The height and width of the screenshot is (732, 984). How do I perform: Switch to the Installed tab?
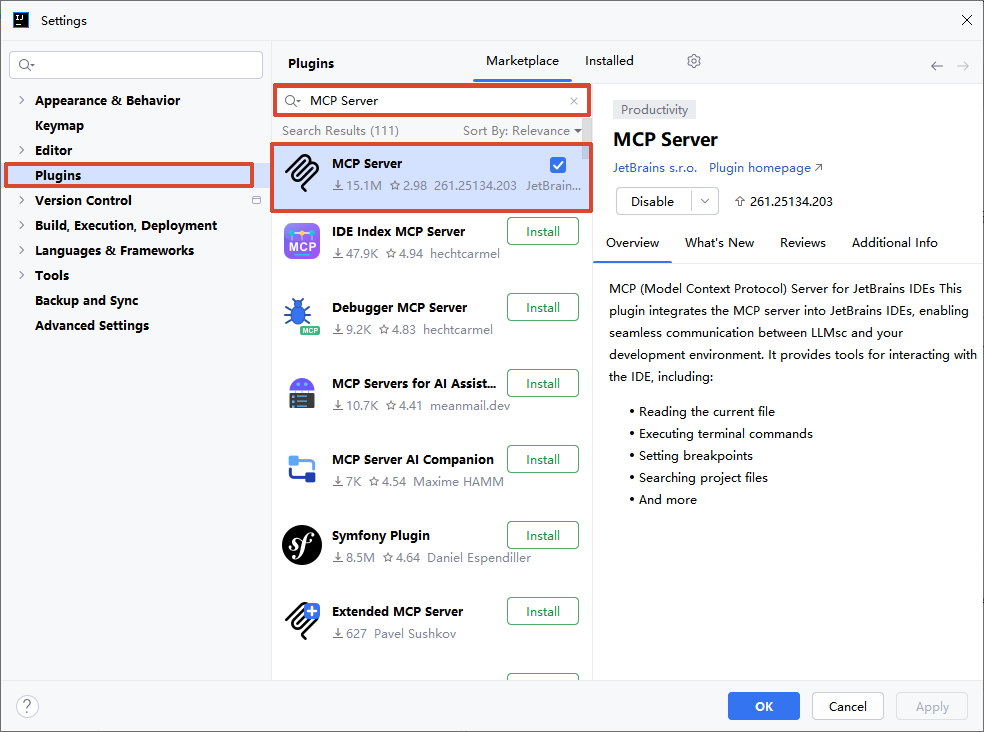click(609, 61)
